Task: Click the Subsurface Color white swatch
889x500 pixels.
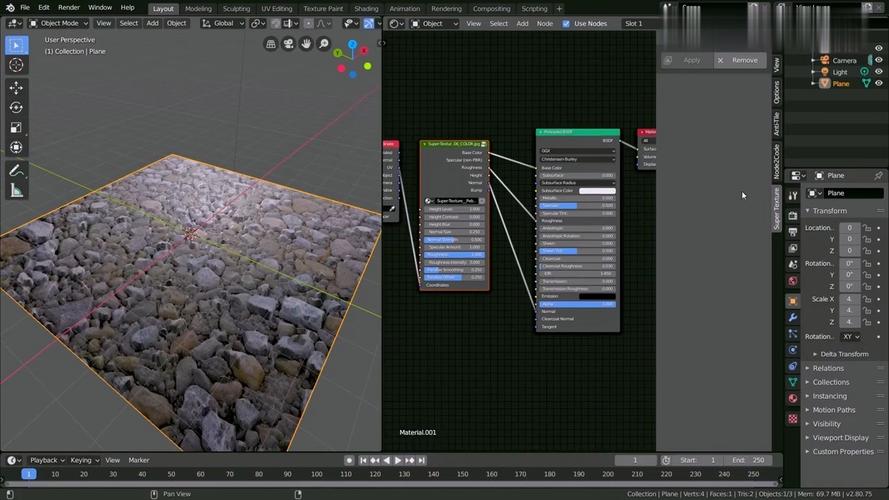Action: point(597,191)
